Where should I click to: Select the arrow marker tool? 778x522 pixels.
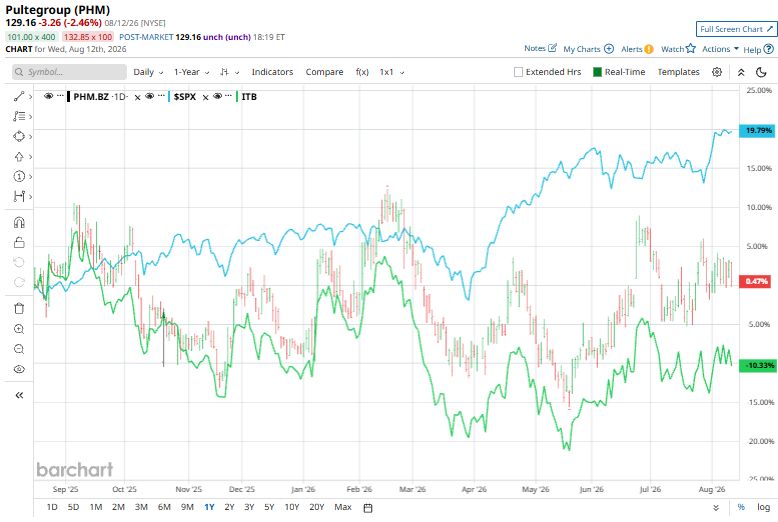click(19, 157)
